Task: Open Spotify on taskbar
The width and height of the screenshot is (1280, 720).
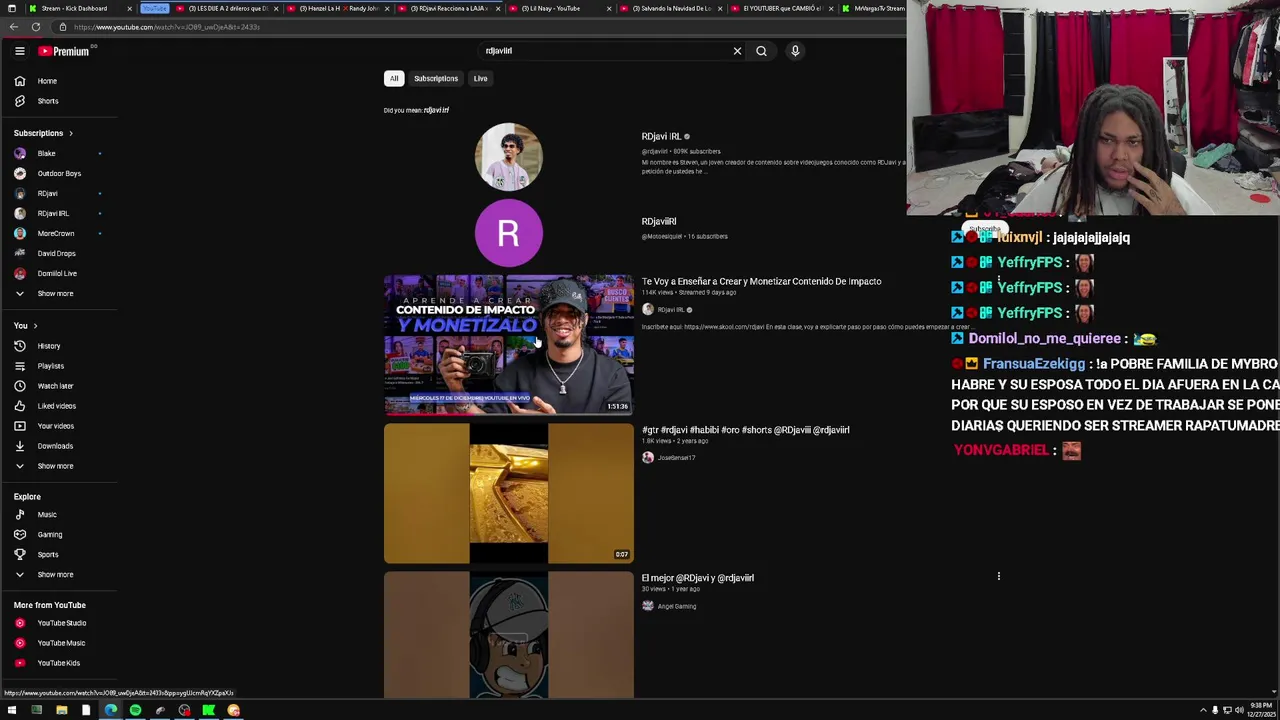Action: click(135, 710)
